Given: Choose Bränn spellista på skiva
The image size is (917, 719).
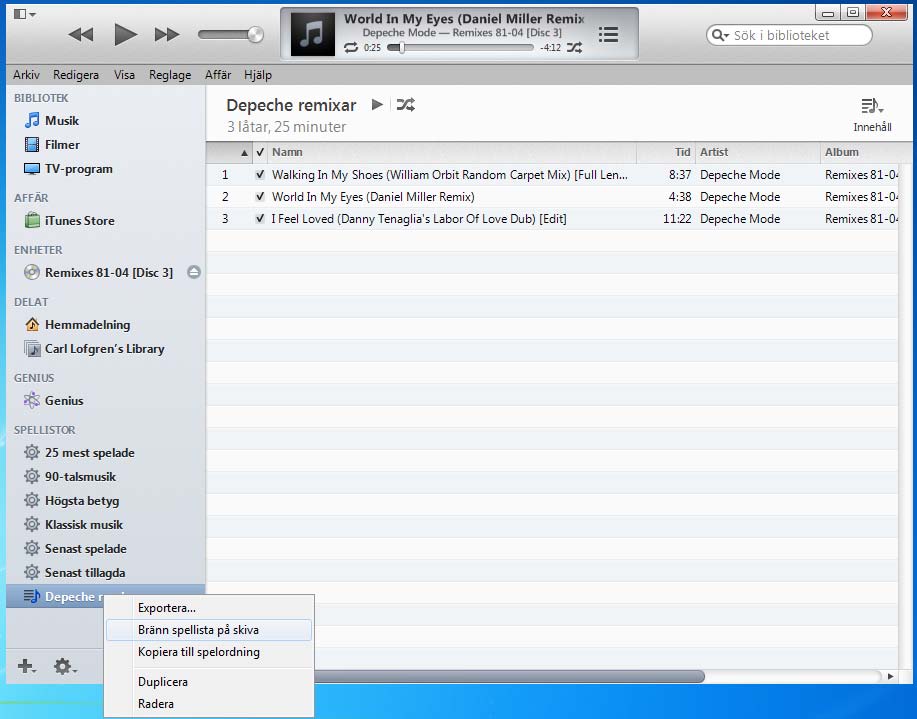Looking at the screenshot, I should point(209,630).
